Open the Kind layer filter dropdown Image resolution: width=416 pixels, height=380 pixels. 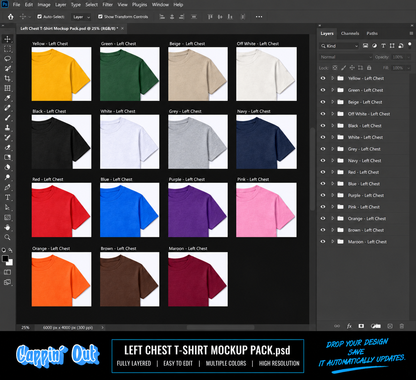click(x=339, y=46)
